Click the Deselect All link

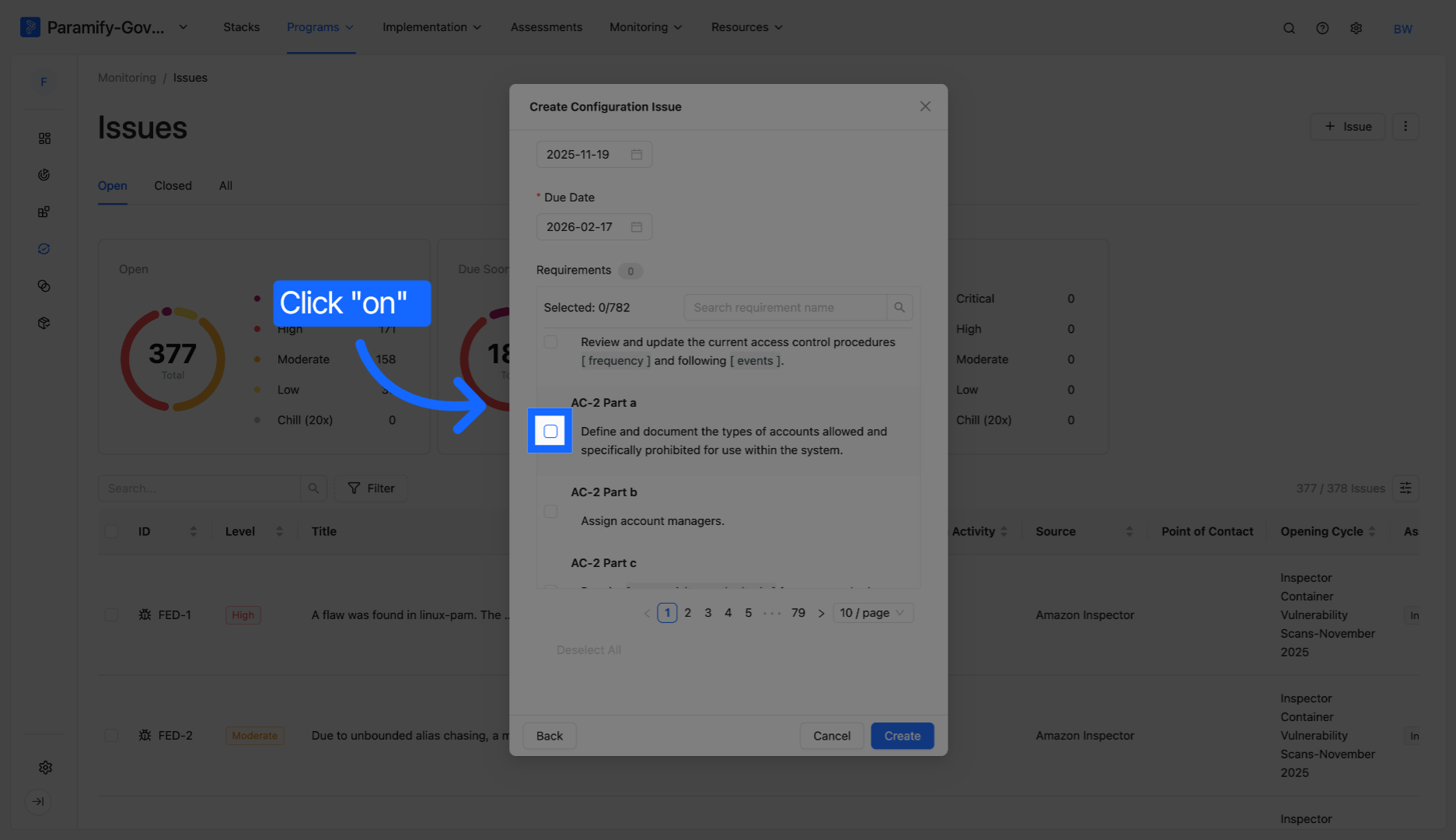click(588, 650)
